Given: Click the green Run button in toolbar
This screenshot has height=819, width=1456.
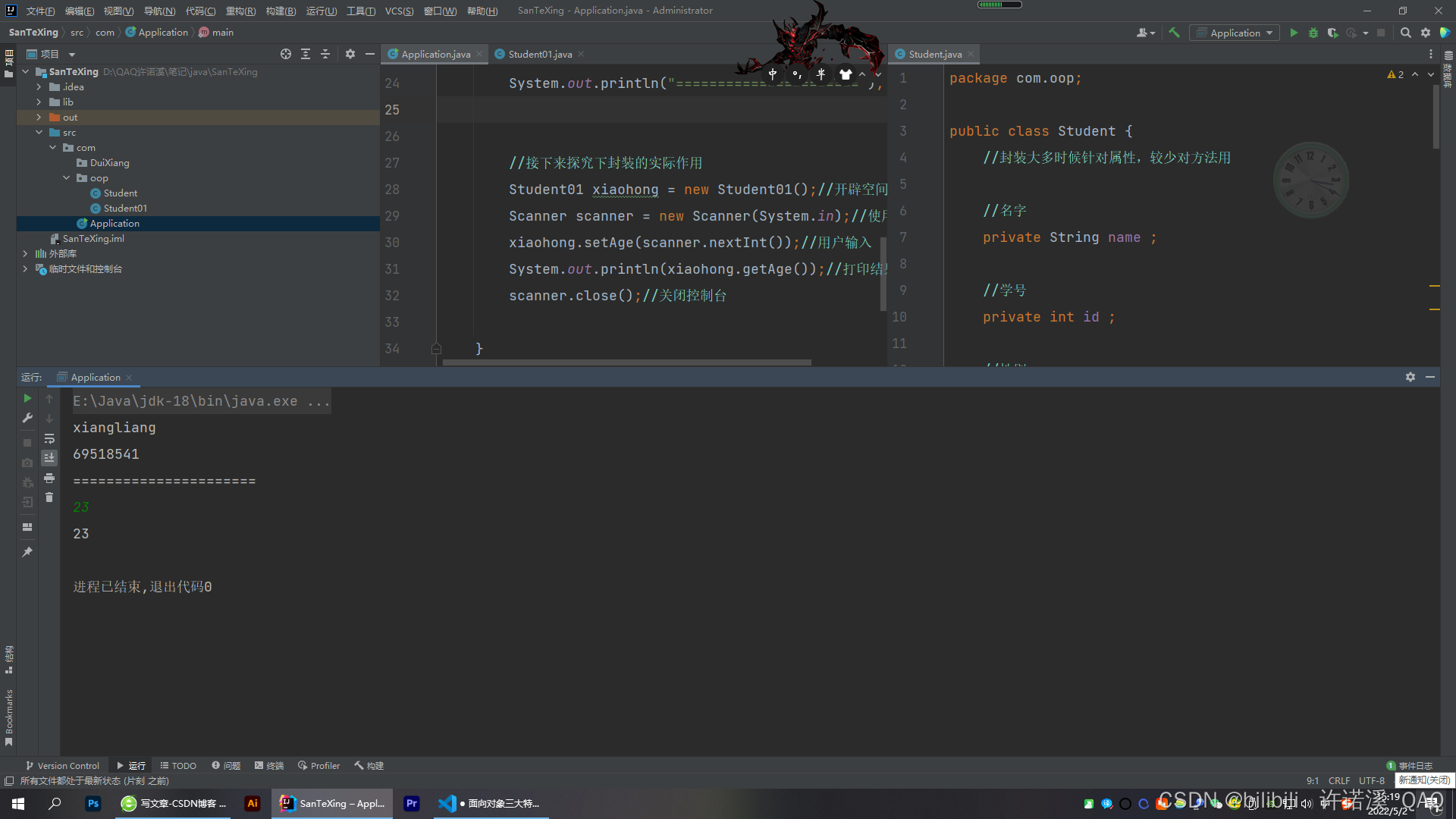Looking at the screenshot, I should [x=1294, y=33].
